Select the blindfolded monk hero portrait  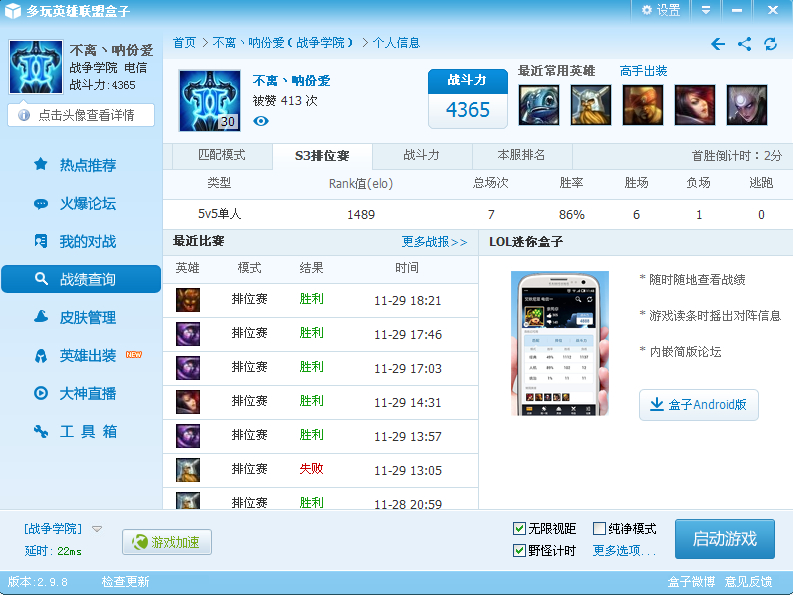click(643, 105)
